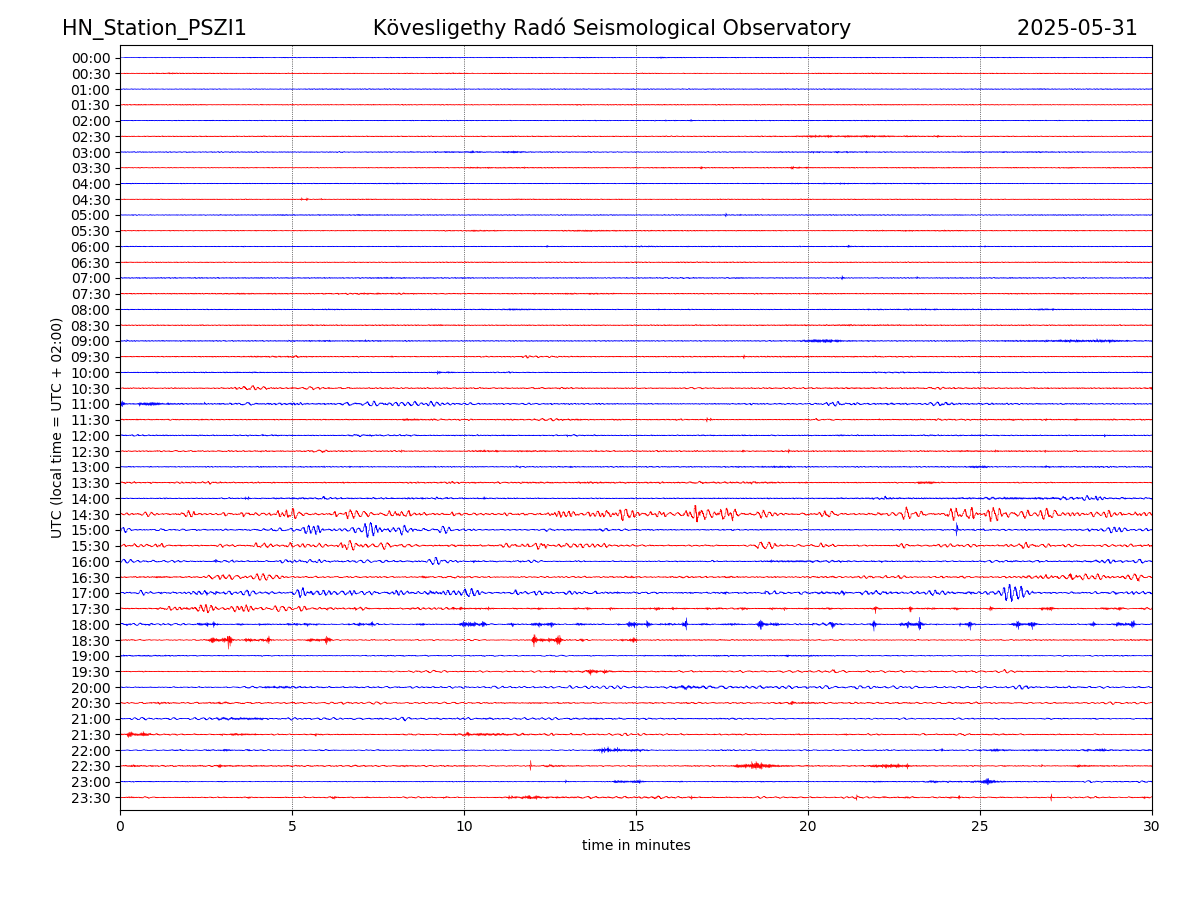This screenshot has height=900, width=1200.
Task: Click the vertical UTC local time axis label
Action: [x=57, y=428]
